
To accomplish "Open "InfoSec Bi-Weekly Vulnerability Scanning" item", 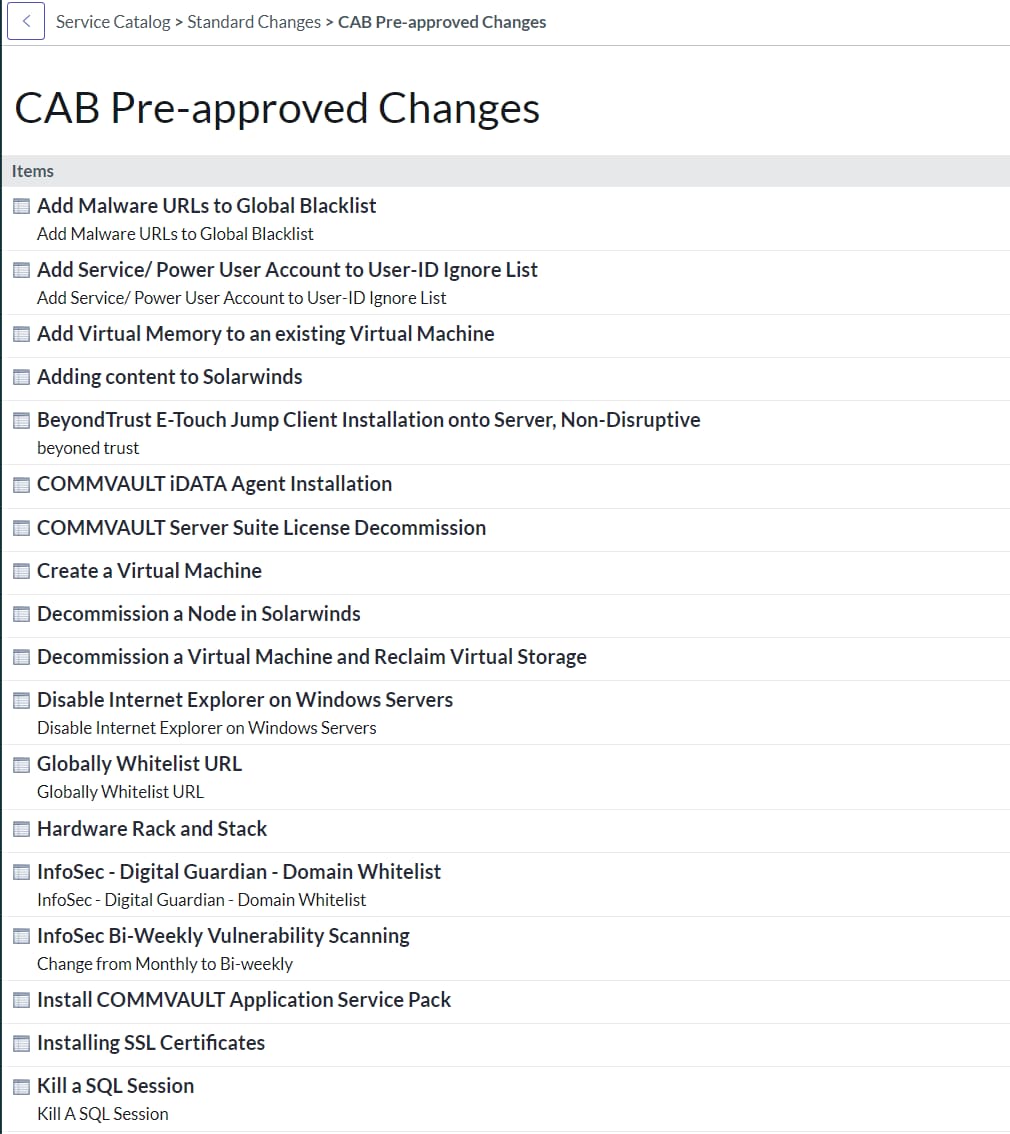I will click(x=223, y=936).
